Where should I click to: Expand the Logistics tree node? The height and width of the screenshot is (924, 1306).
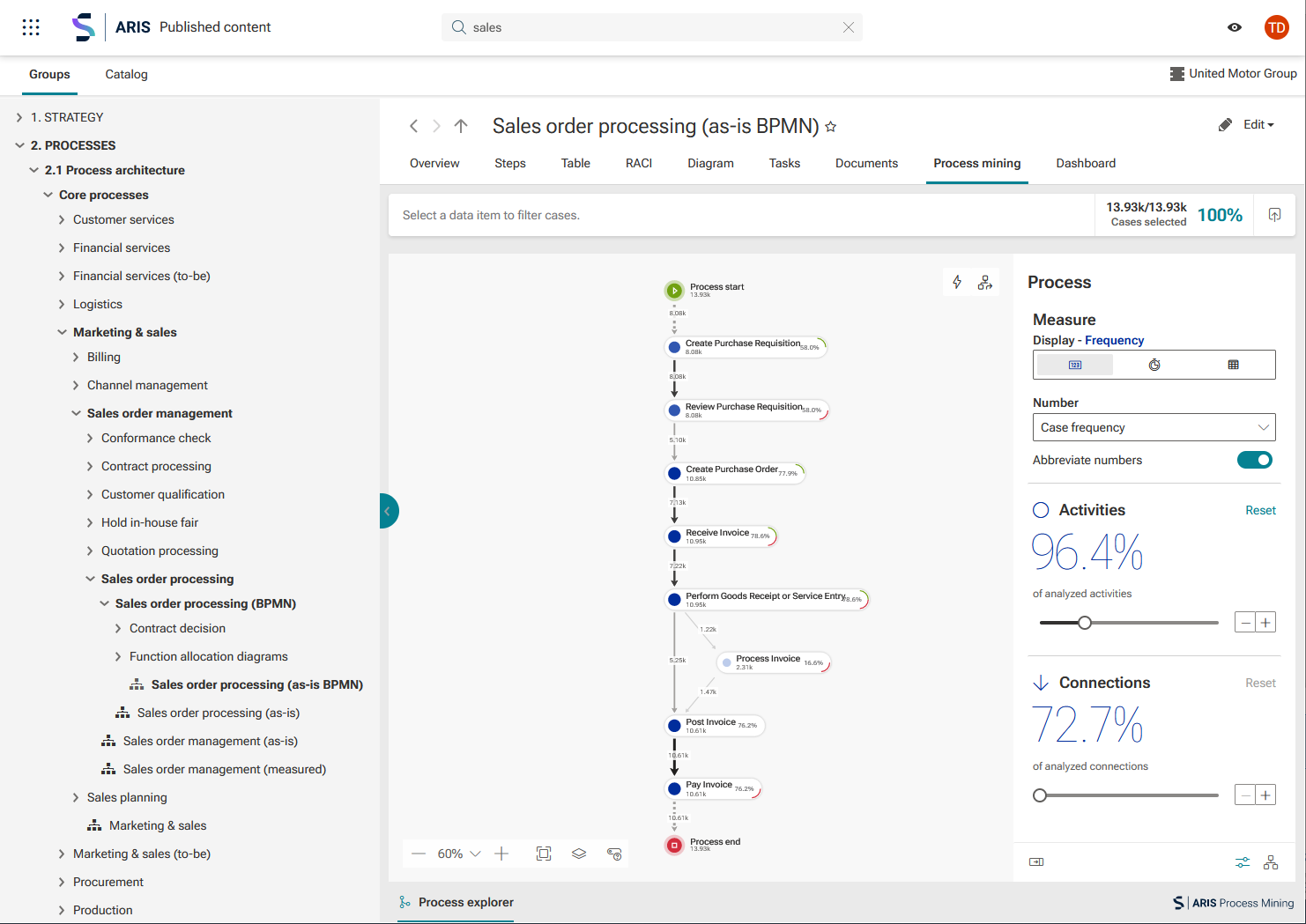point(62,304)
